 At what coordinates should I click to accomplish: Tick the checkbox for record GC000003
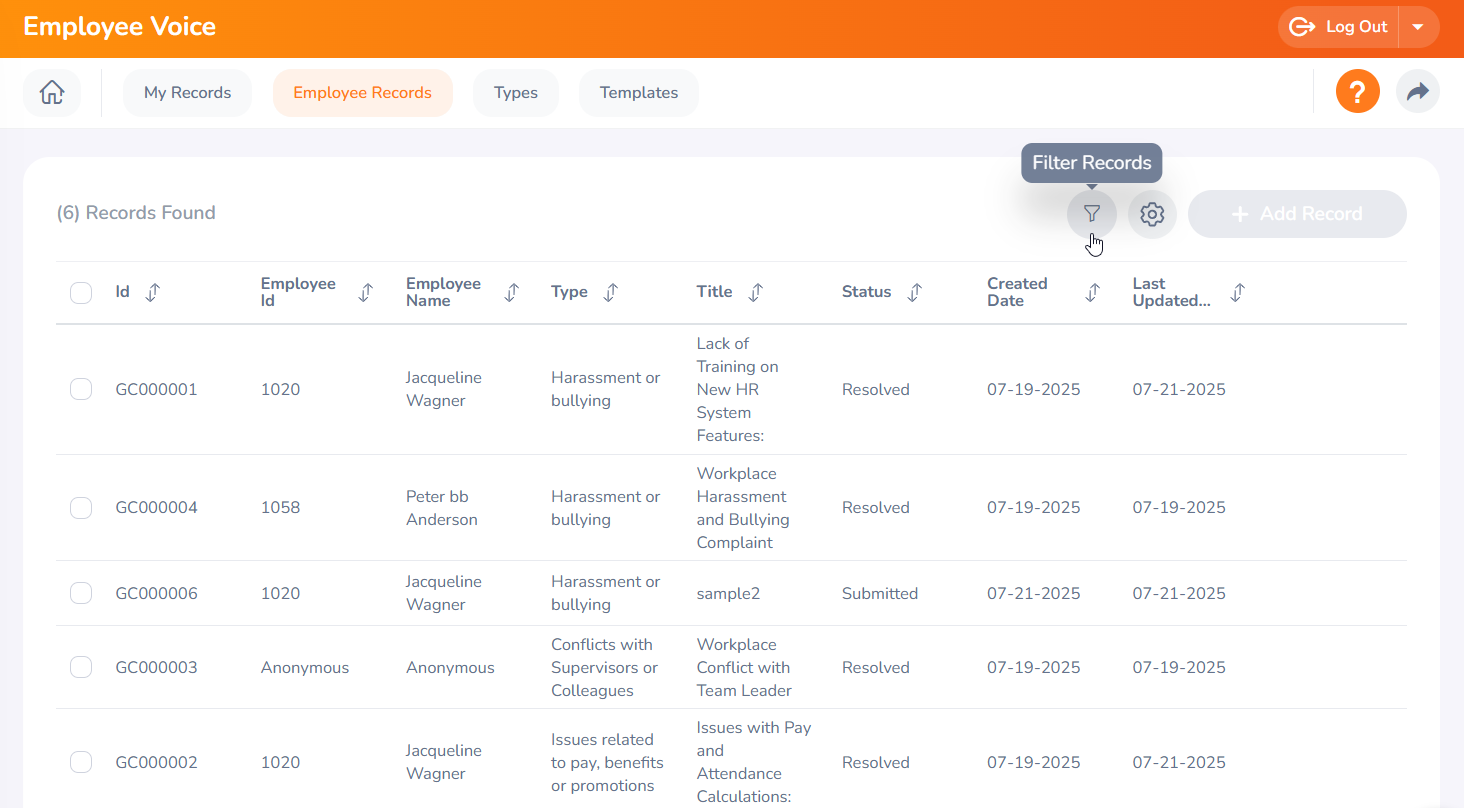[81, 667]
